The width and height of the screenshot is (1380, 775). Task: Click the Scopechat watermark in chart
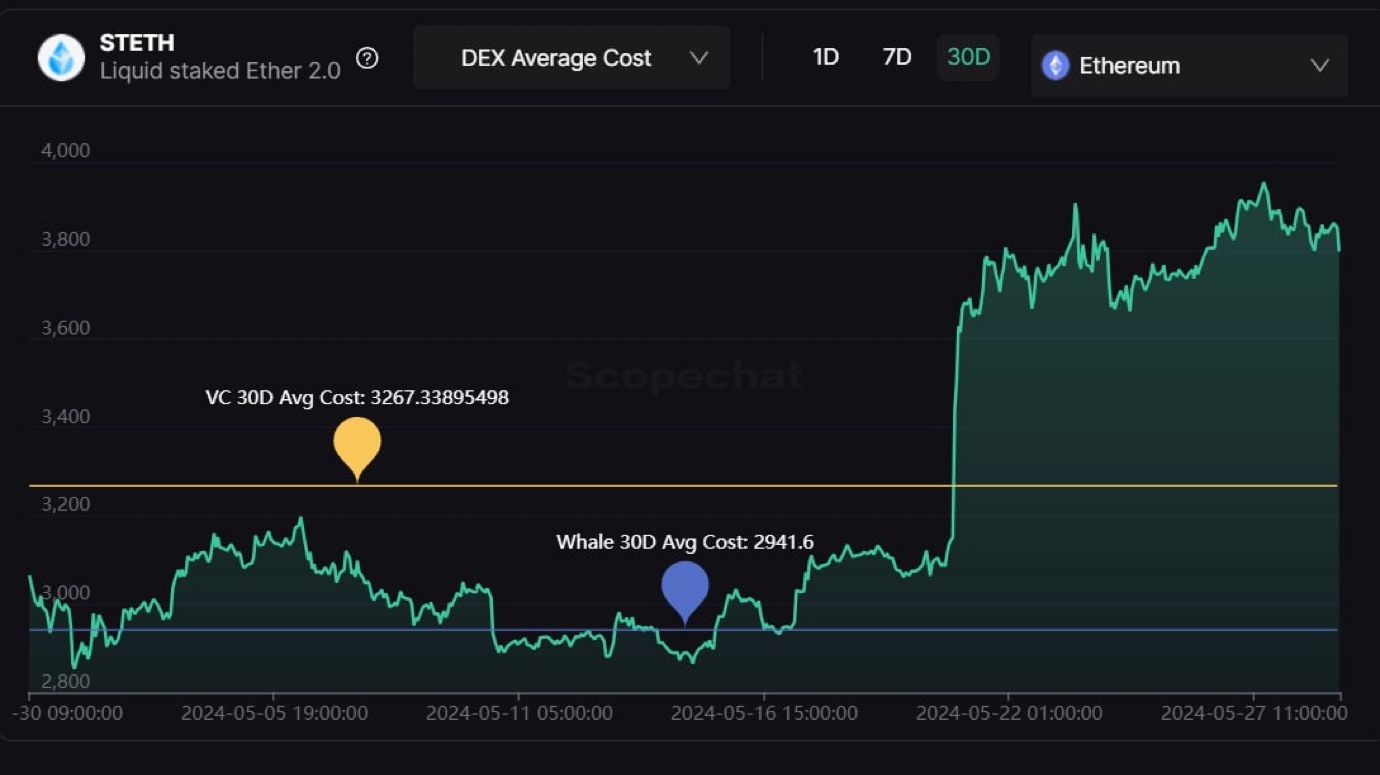(x=684, y=376)
